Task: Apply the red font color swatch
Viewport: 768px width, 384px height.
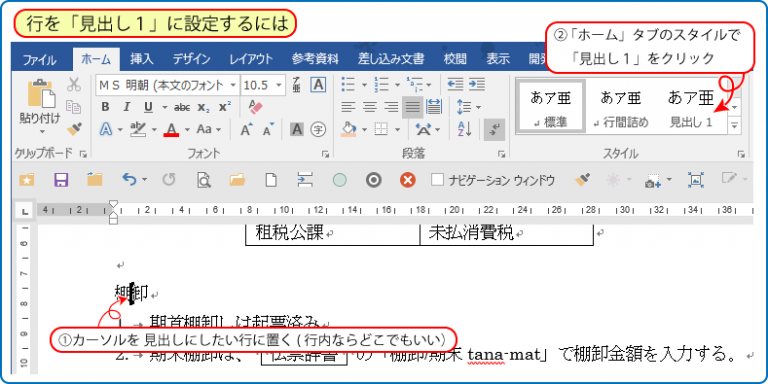Action: (x=171, y=129)
